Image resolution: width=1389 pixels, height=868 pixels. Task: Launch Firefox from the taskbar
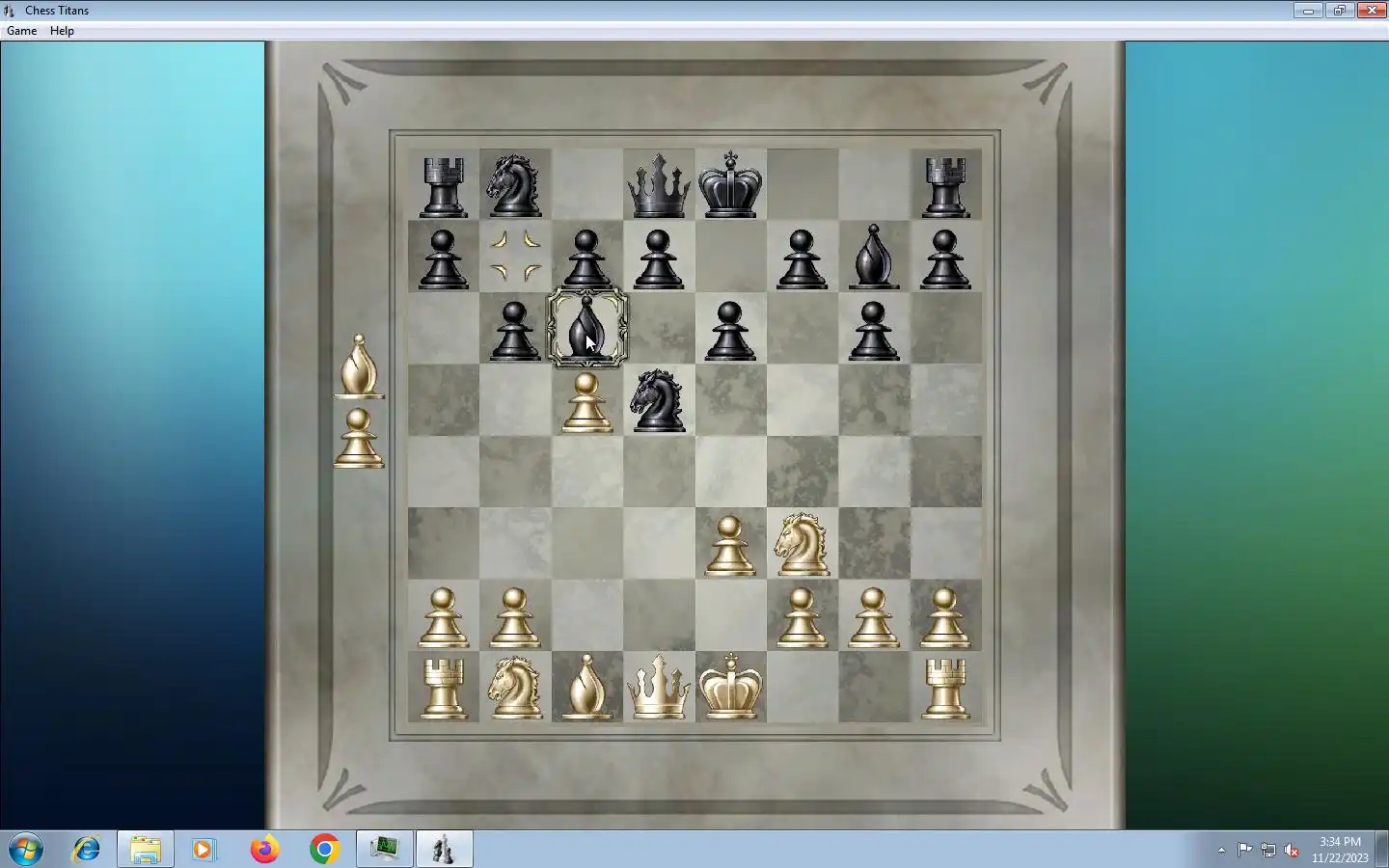(x=264, y=850)
